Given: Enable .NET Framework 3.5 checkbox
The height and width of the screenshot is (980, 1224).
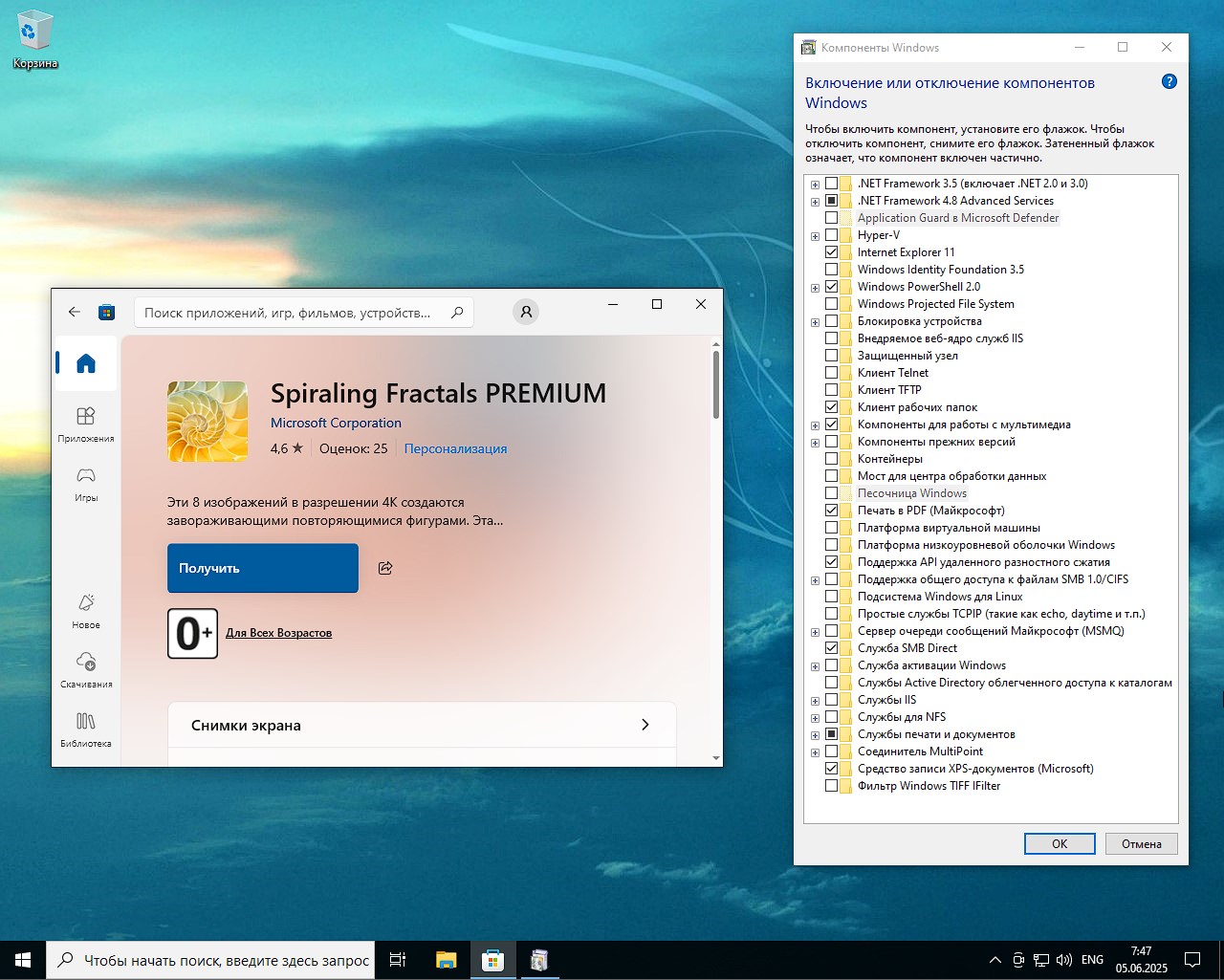Looking at the screenshot, I should [x=831, y=184].
